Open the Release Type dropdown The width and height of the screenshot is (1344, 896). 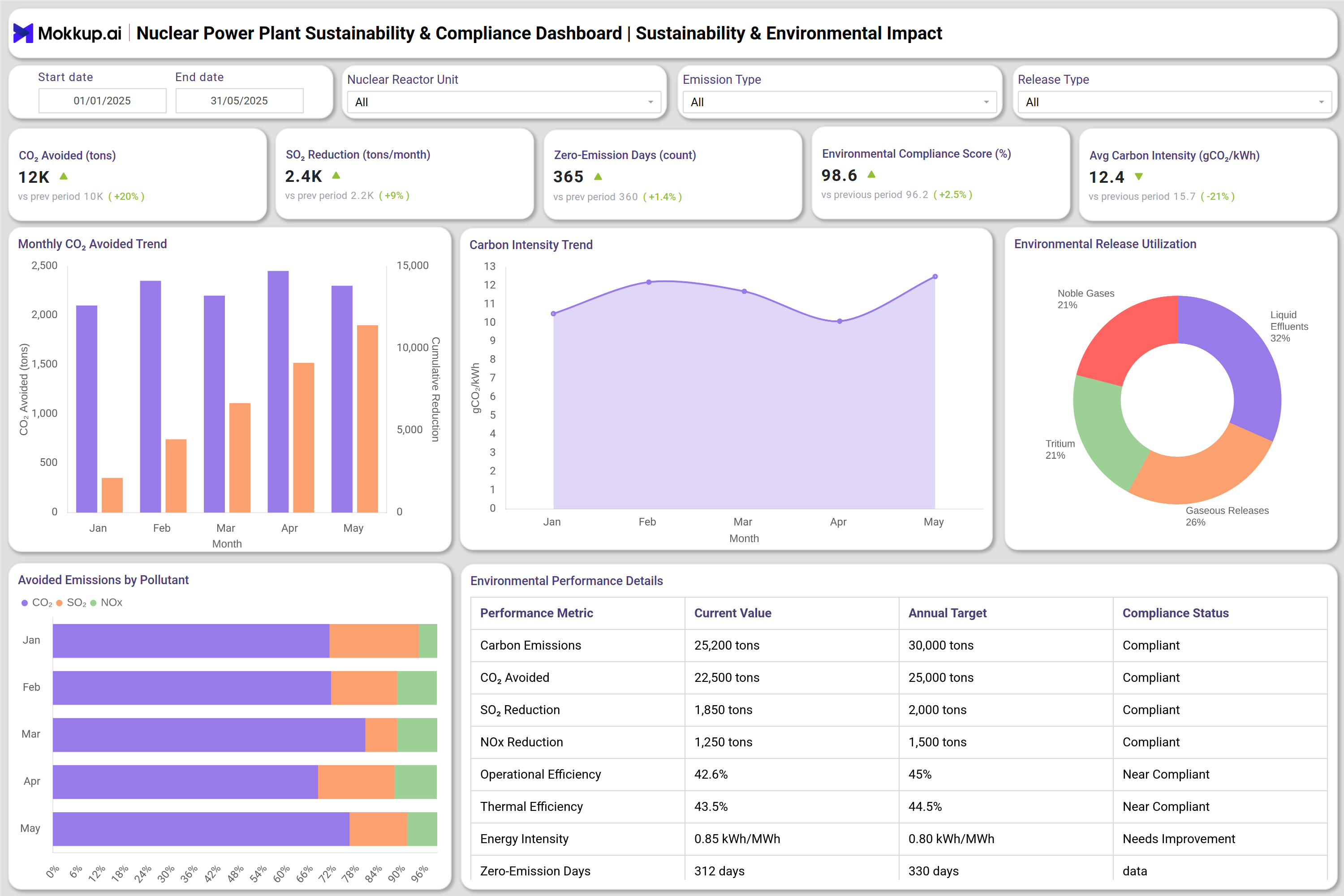(x=1175, y=102)
